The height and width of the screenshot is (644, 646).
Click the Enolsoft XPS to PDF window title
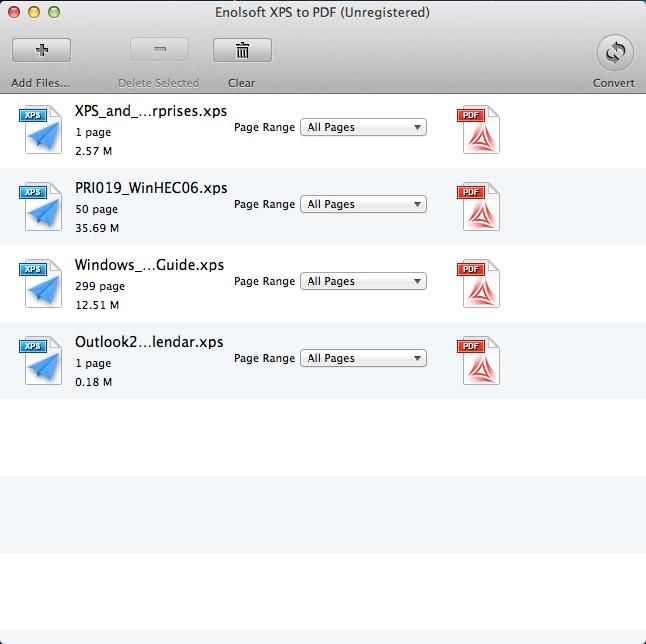coord(322,13)
